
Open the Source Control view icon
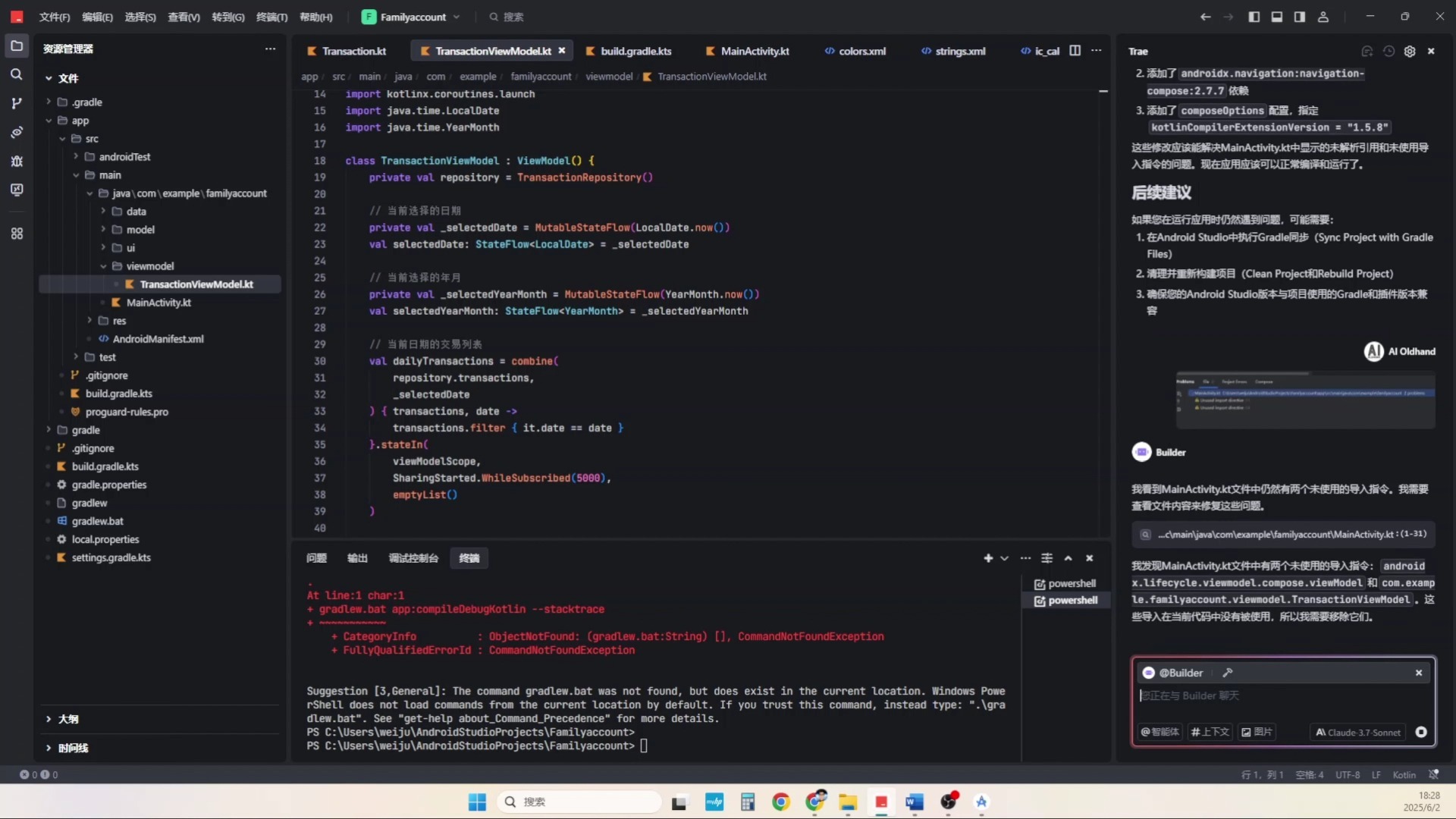click(16, 103)
